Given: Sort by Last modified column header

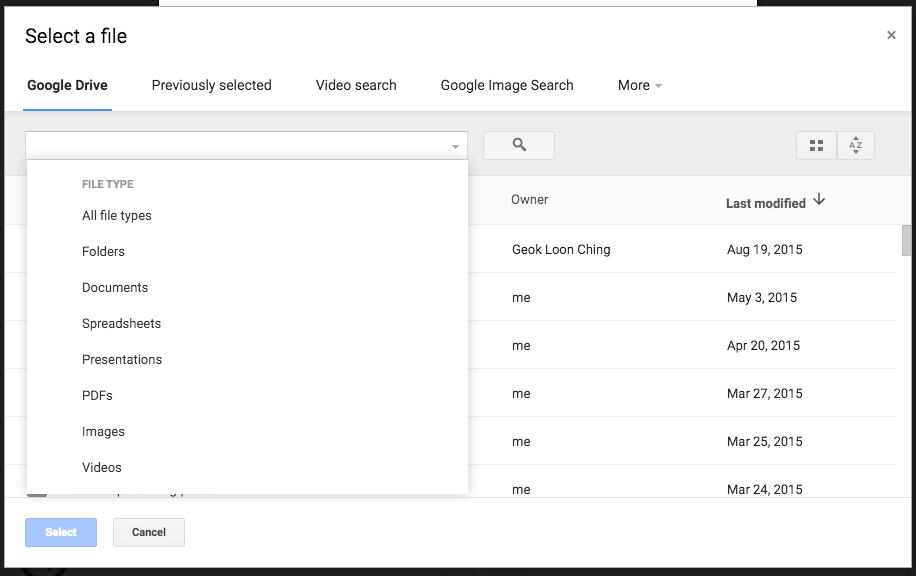Looking at the screenshot, I should pos(765,203).
